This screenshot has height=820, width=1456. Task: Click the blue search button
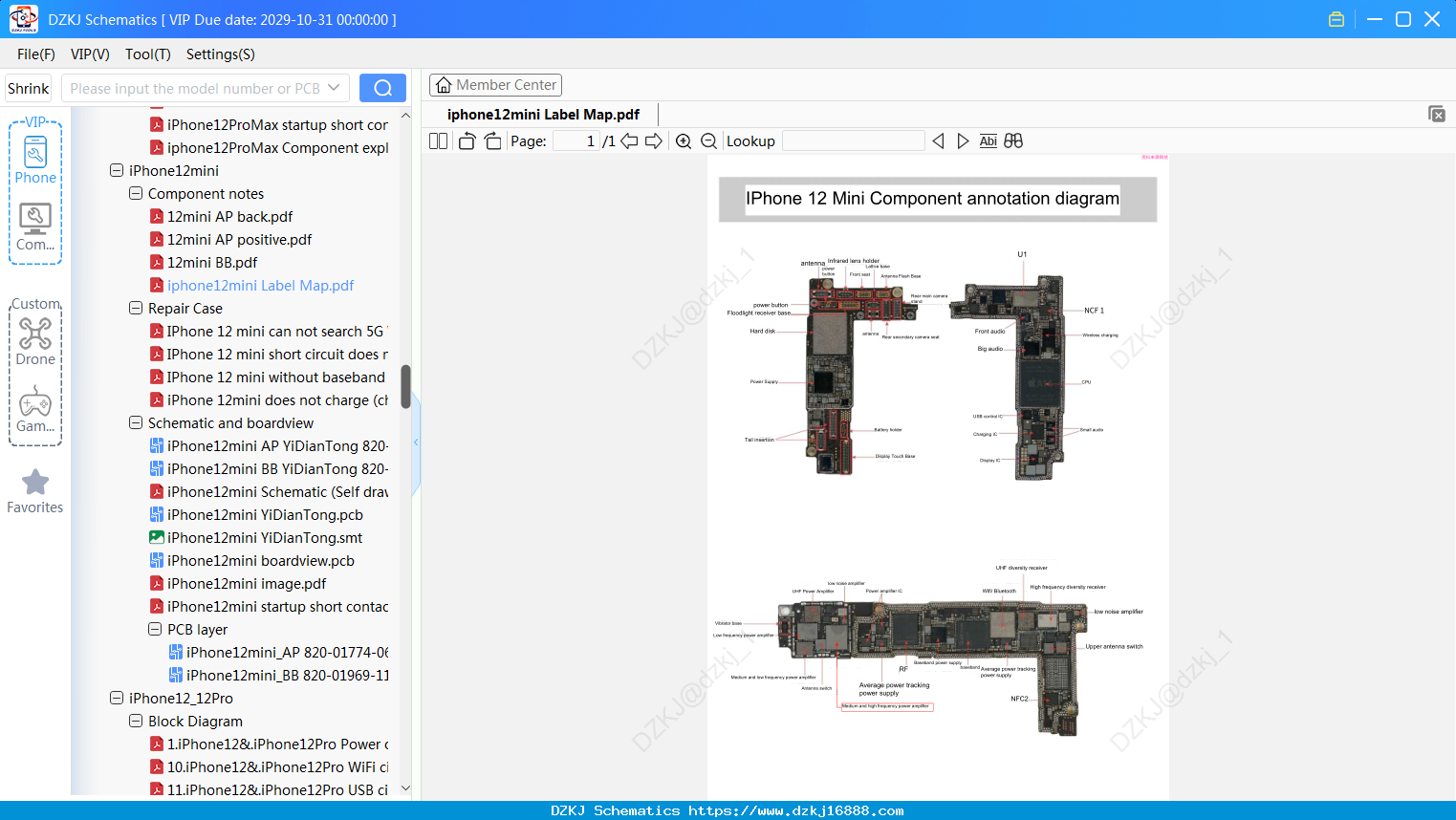(382, 88)
